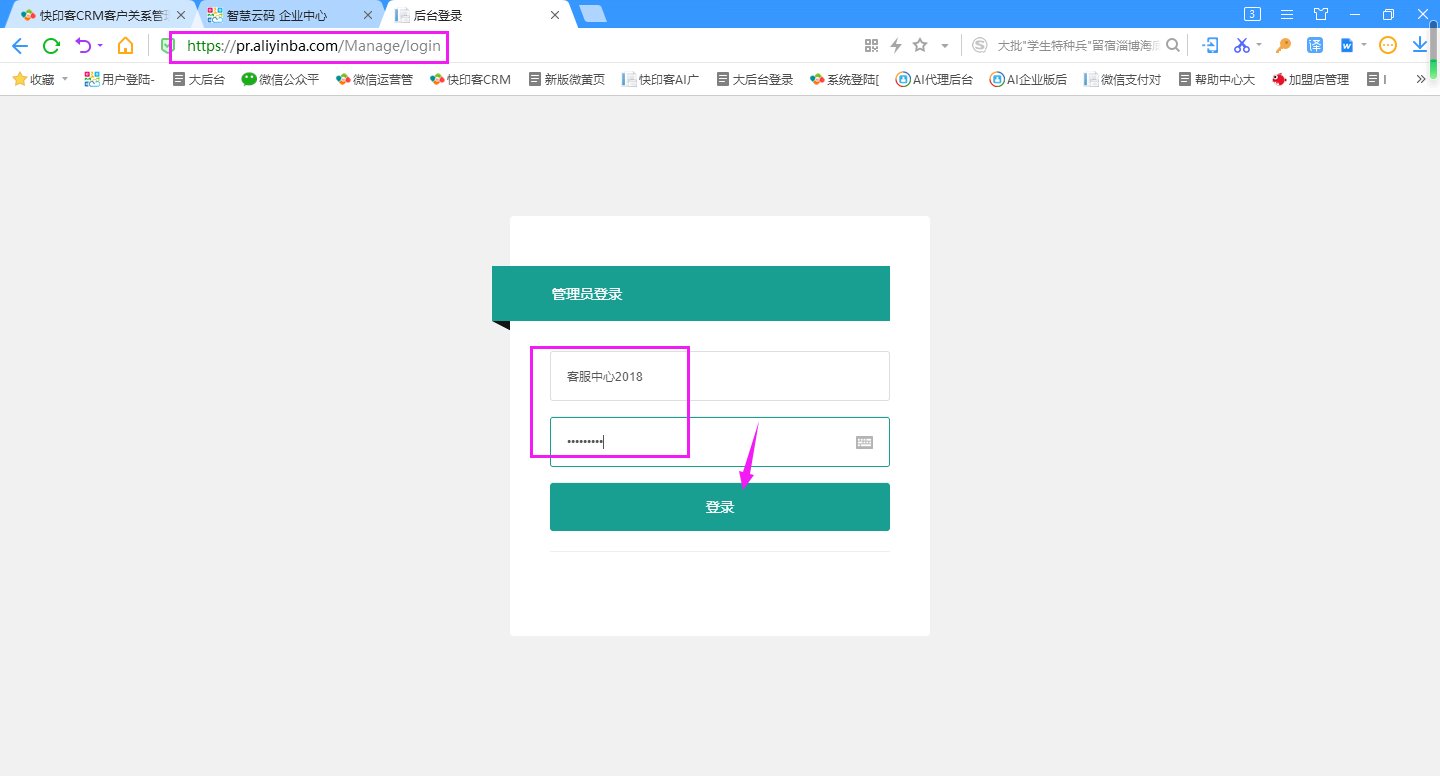Viewport: 1440px width, 776px height.
Task: Expand dropdown arrow next to bookmark star
Action: coord(944,46)
